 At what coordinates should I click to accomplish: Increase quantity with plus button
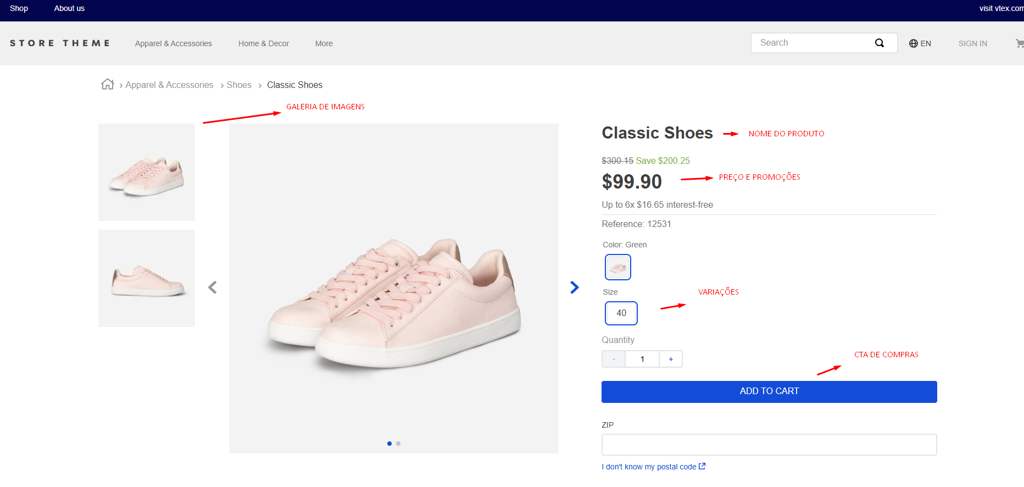coord(670,359)
